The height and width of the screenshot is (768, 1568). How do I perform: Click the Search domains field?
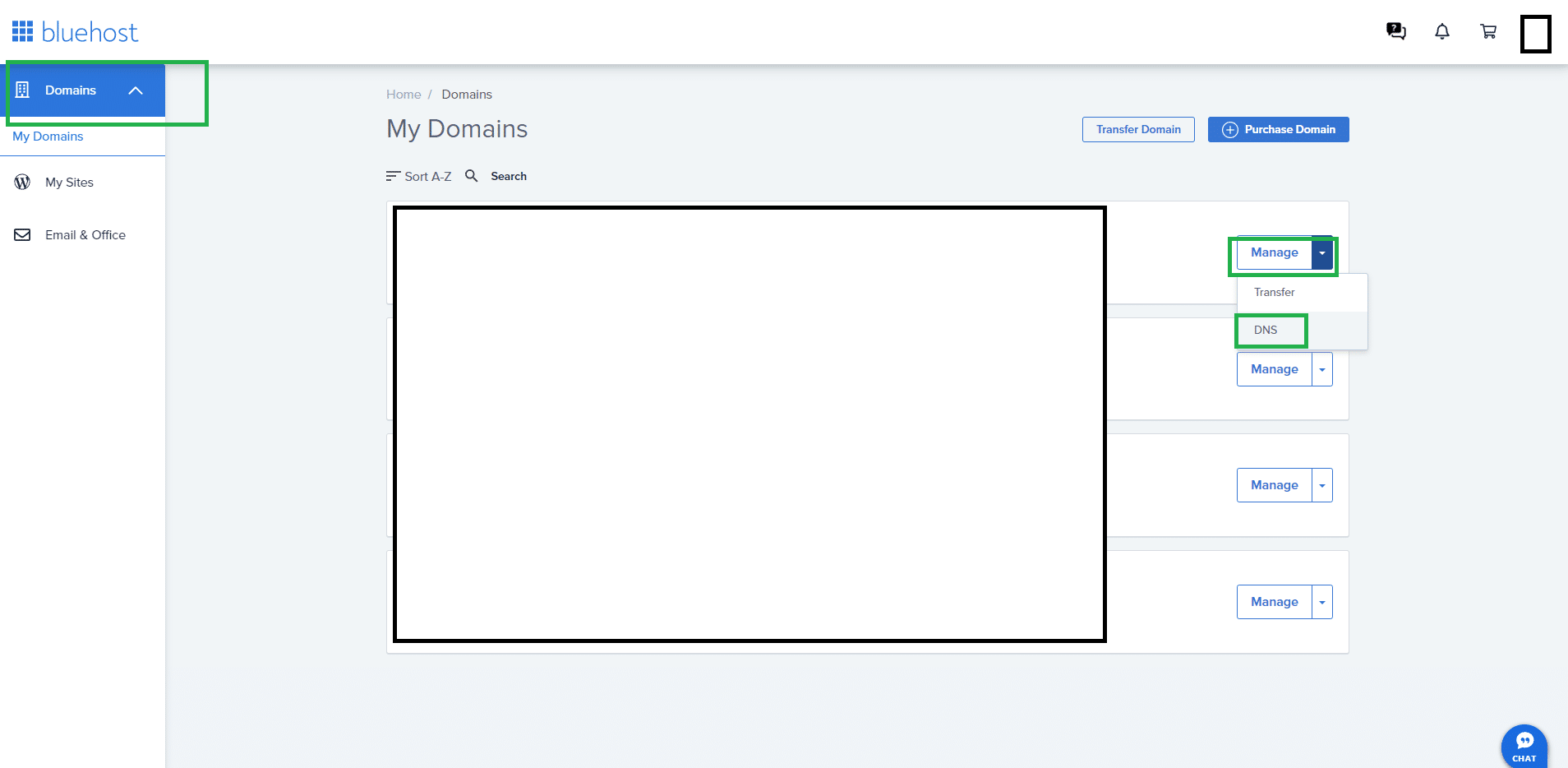coord(509,176)
